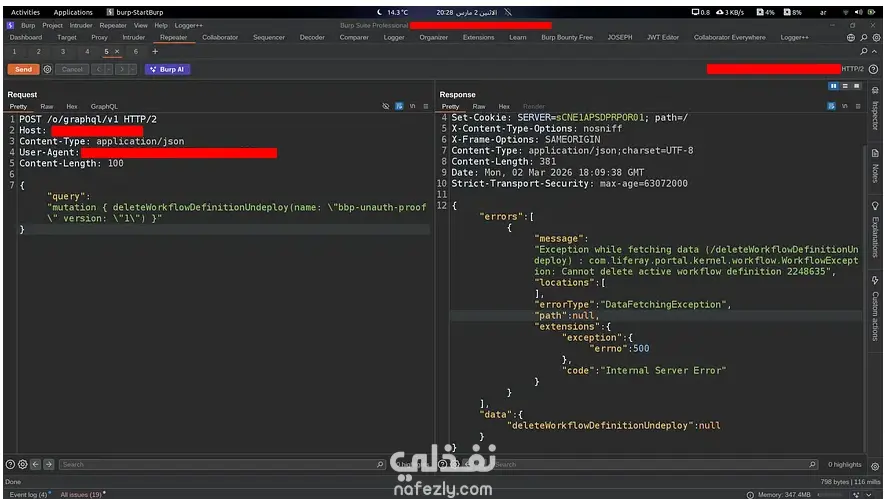Open the Project menu
Image resolution: width=885 pixels, height=499 pixels.
coord(52,25)
